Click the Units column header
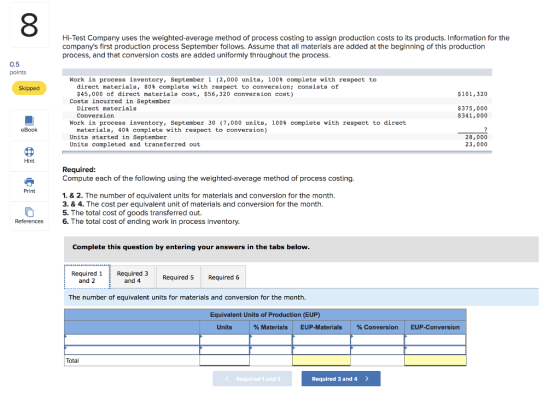 point(224,327)
